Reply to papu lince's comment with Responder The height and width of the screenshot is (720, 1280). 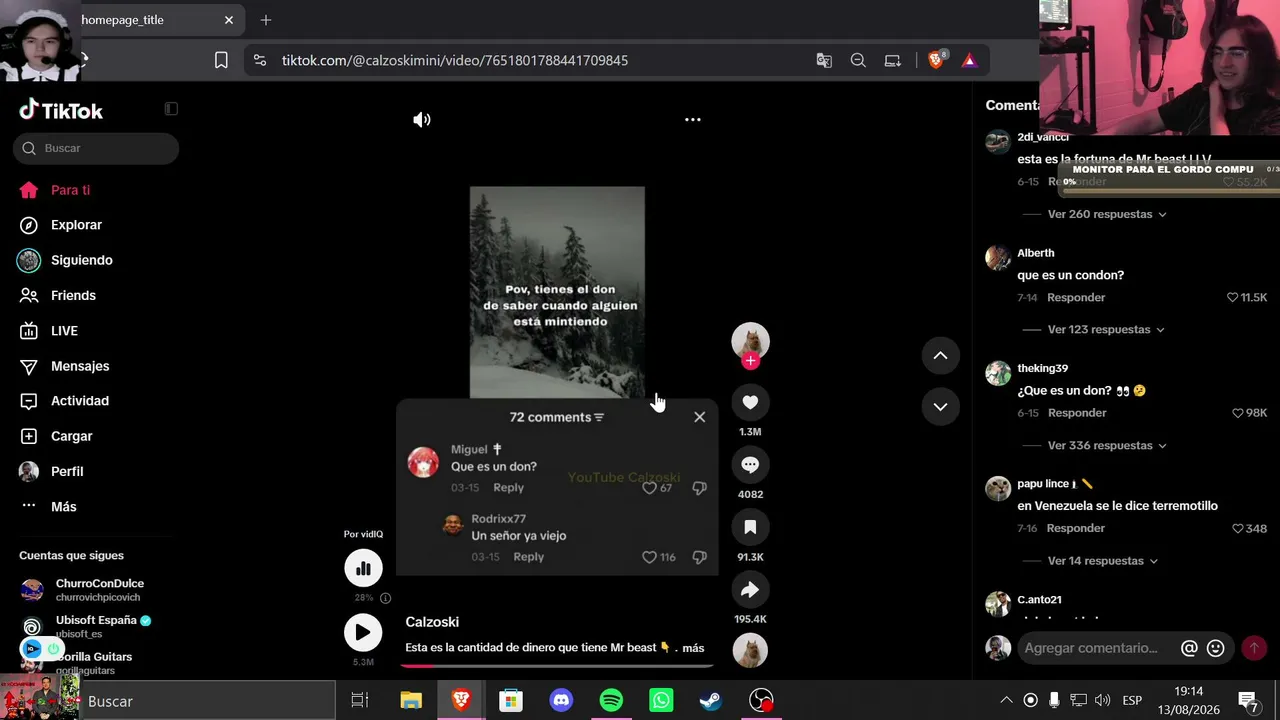[1076, 528]
